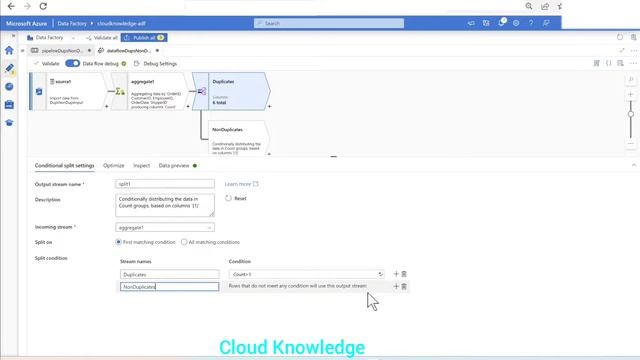Image resolution: width=640 pixels, height=360 pixels.
Task: Open the Manage toolbox hub
Action: pos(9,104)
